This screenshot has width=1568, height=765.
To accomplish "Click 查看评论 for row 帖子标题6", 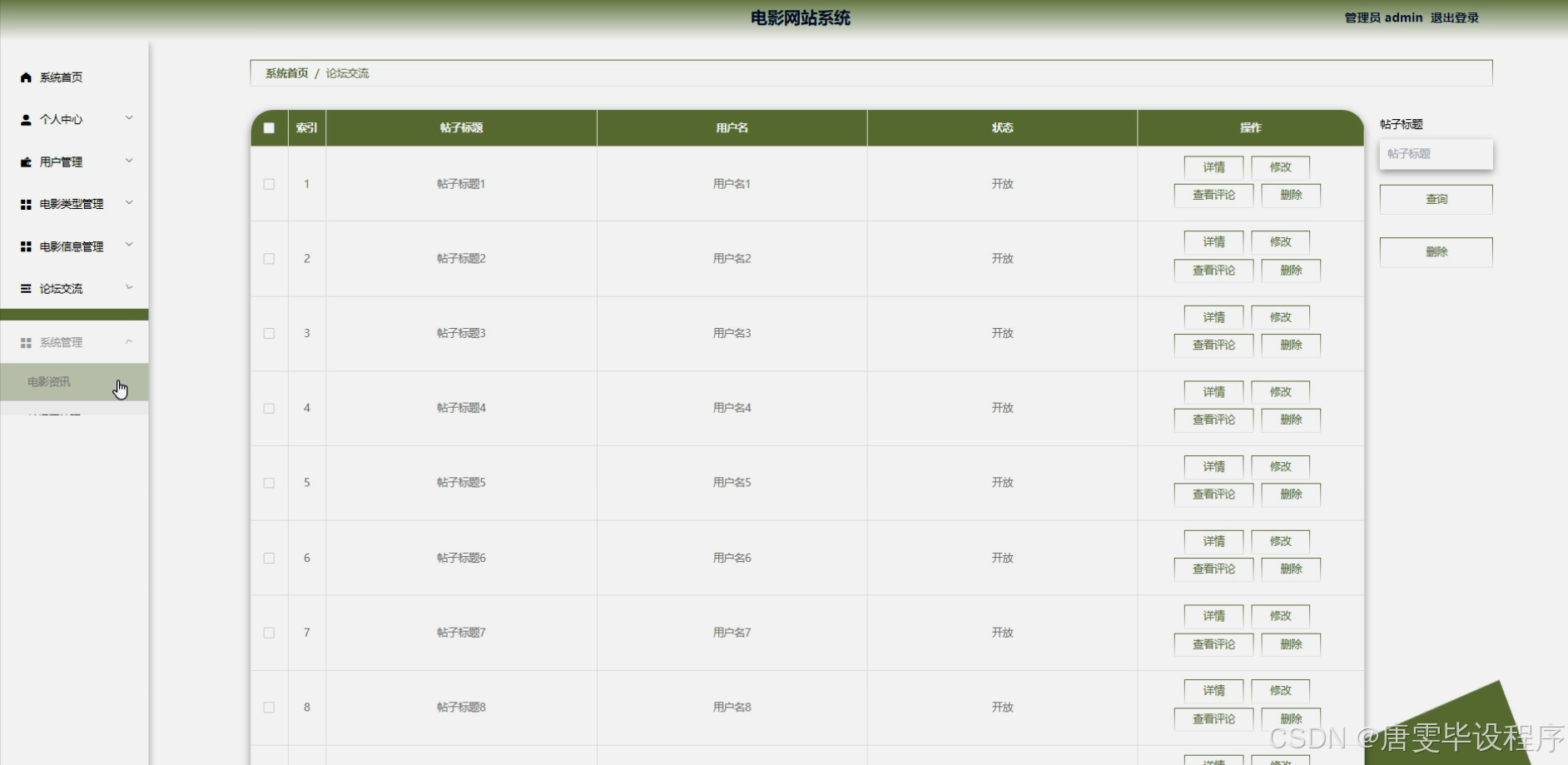I will point(1213,569).
